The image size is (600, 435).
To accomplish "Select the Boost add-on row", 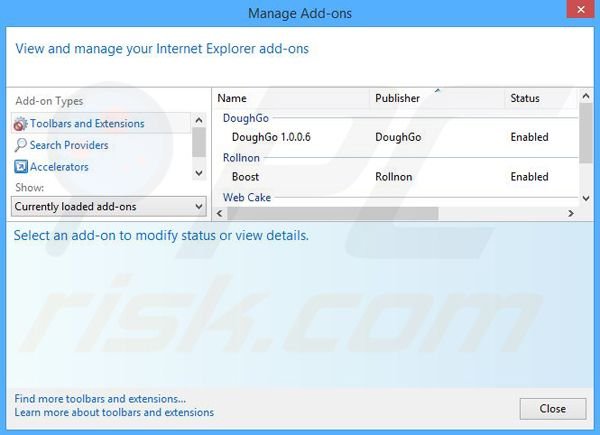I will [x=396, y=177].
